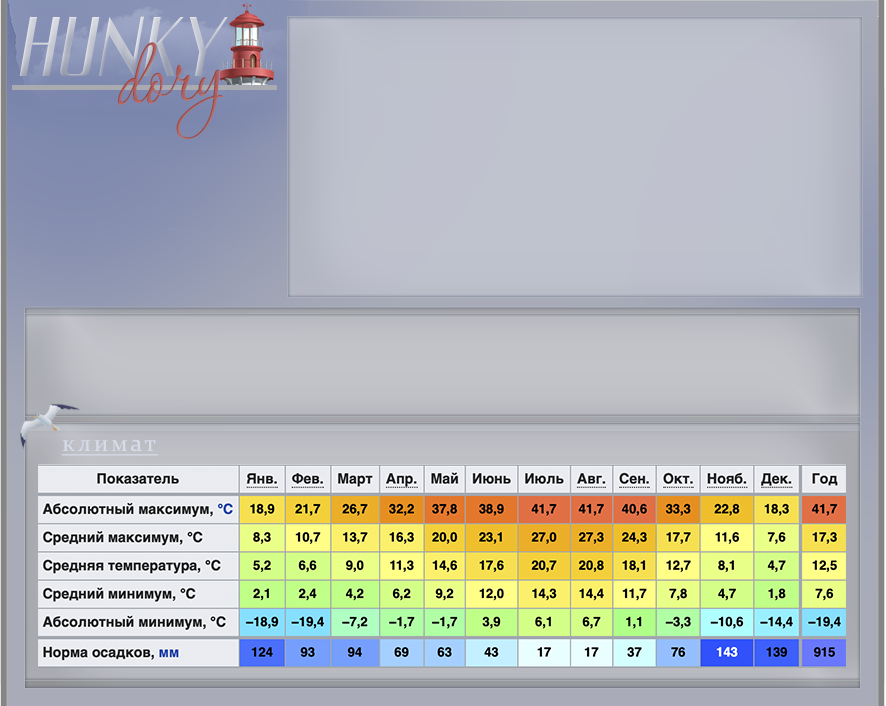Click November absolute maximum value 22,8
Image resolution: width=886 pixels, height=706 pixels.
(x=727, y=509)
